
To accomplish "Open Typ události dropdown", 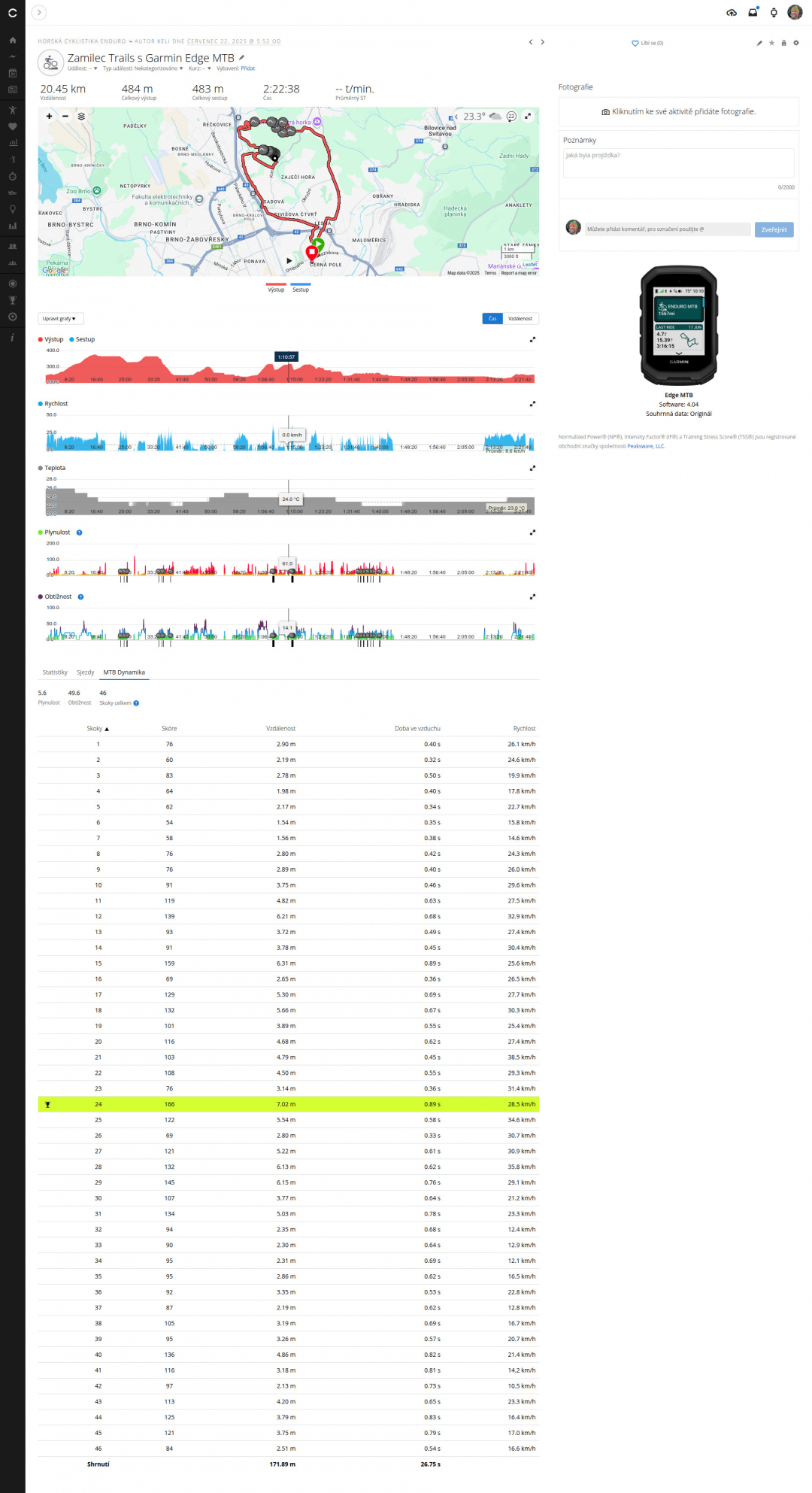I will point(143,68).
